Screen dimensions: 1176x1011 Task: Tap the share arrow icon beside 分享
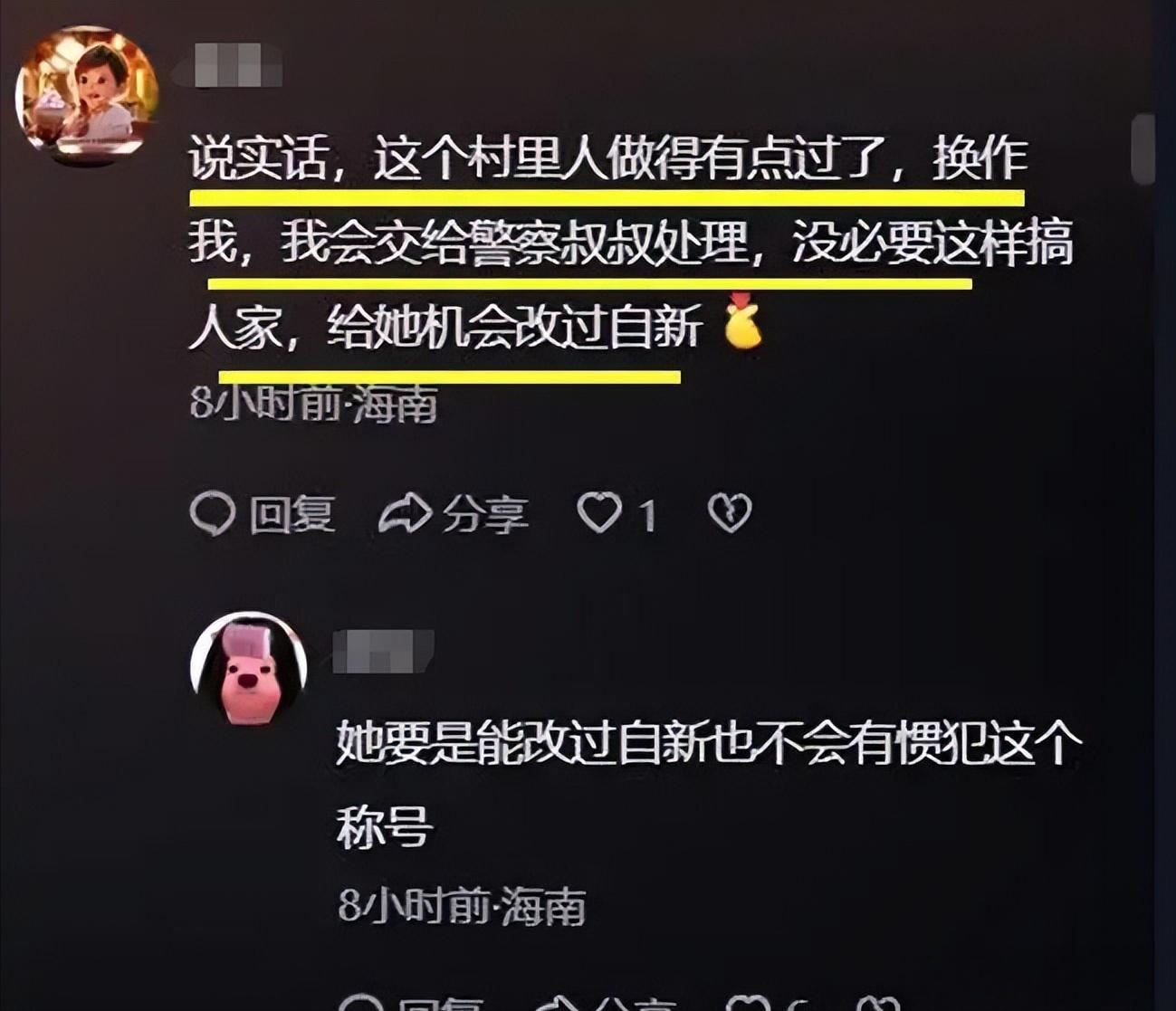point(405,513)
